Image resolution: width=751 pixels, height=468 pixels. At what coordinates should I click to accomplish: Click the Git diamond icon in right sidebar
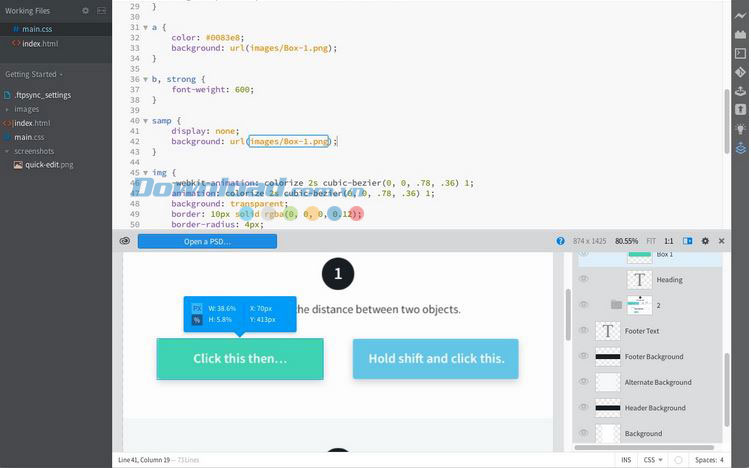(x=740, y=72)
